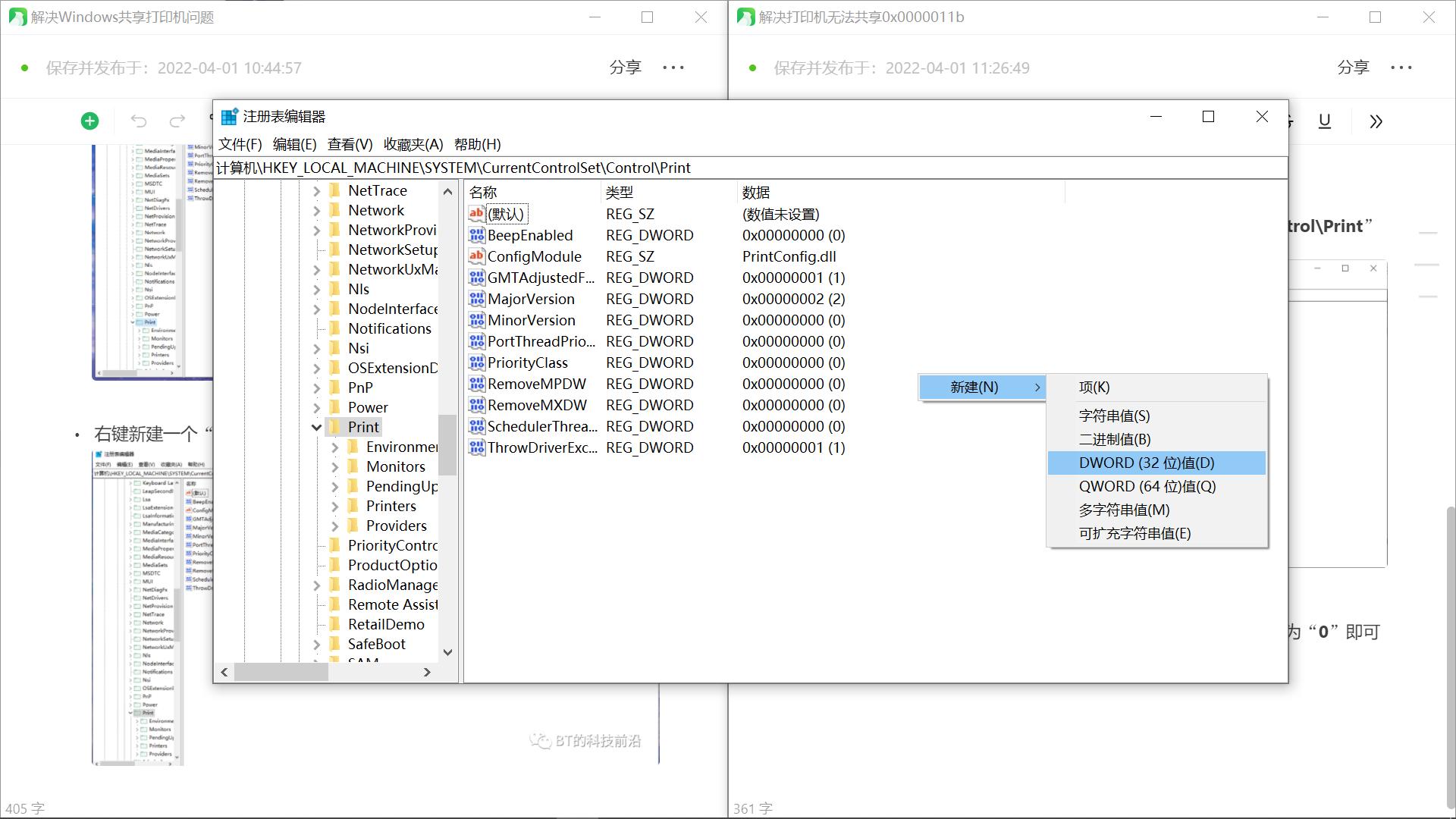Image resolution: width=1456 pixels, height=819 pixels.
Task: Click the Registry Editor icon in the title bar
Action: click(229, 116)
